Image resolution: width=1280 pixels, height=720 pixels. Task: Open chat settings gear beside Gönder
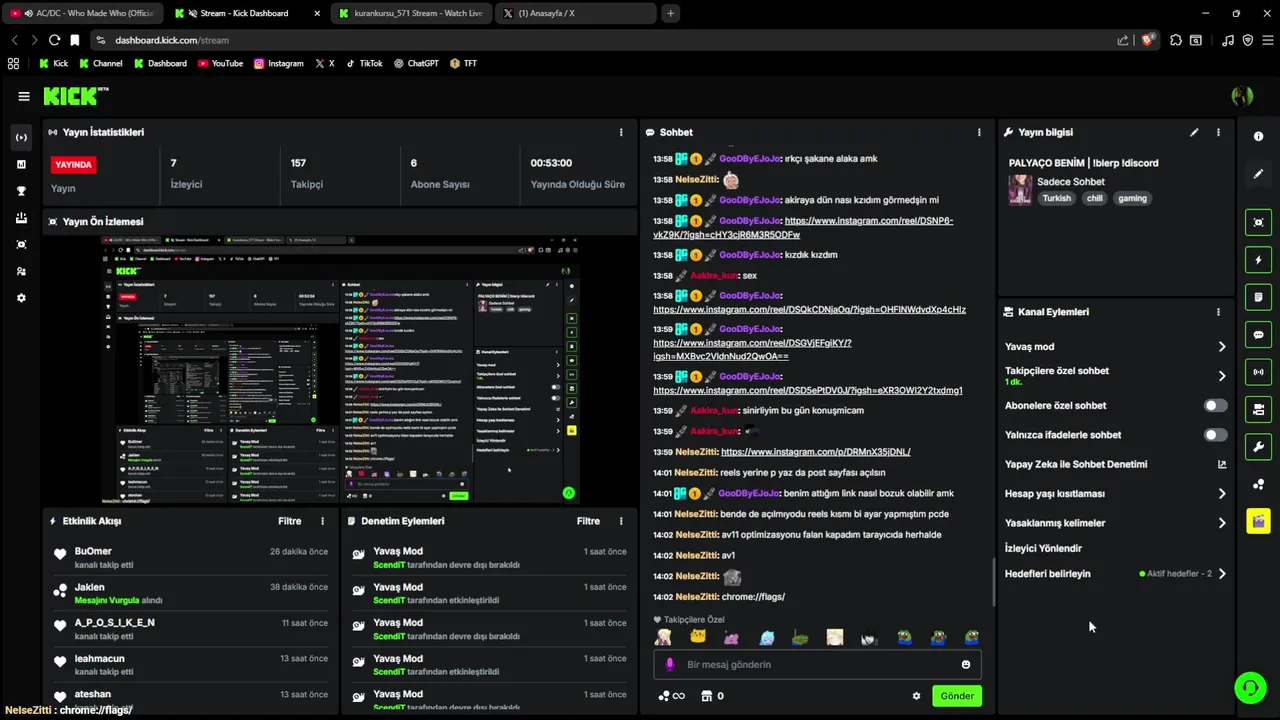(916, 696)
